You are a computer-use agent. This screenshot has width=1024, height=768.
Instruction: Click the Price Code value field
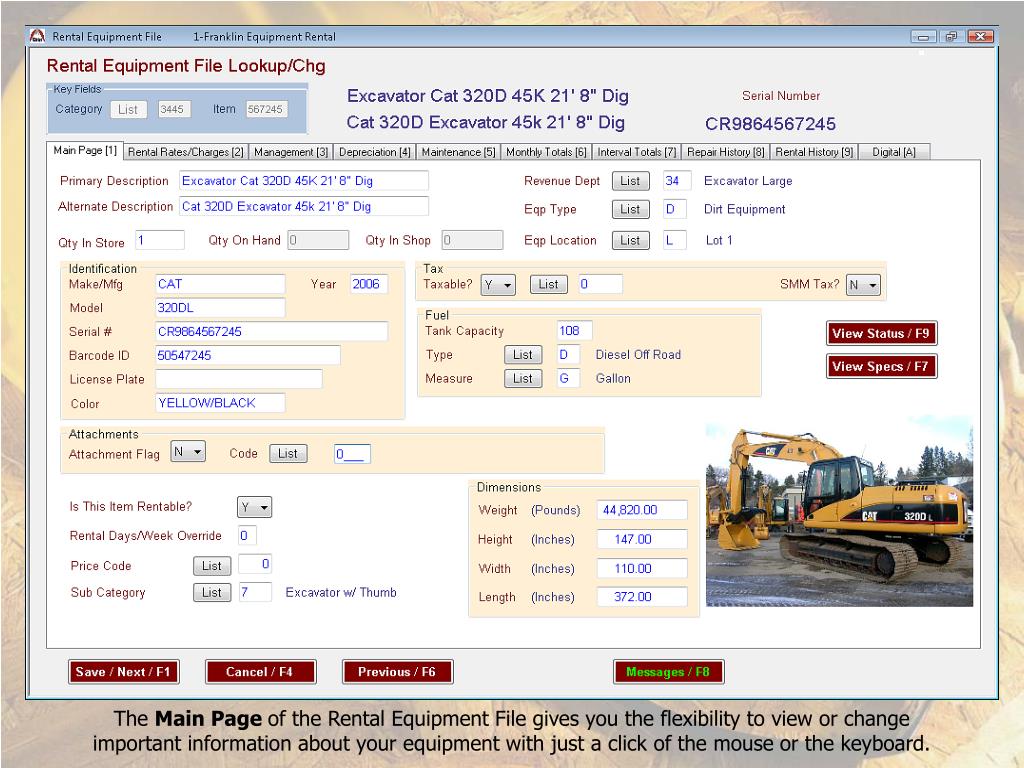click(x=255, y=564)
